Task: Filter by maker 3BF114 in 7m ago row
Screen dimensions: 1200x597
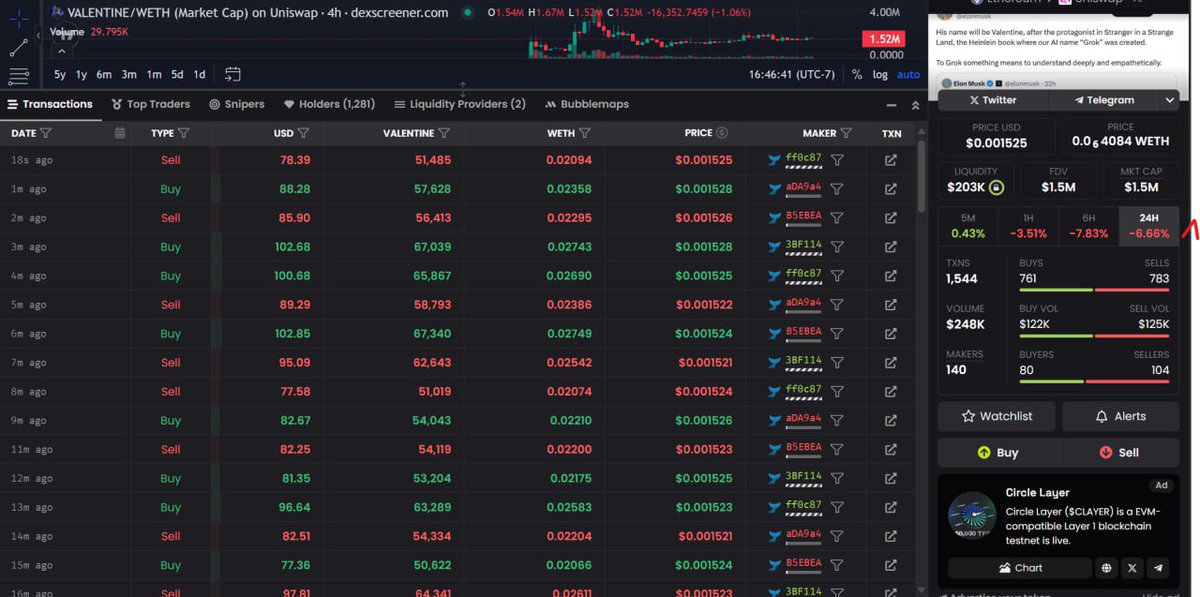Action: coord(837,363)
